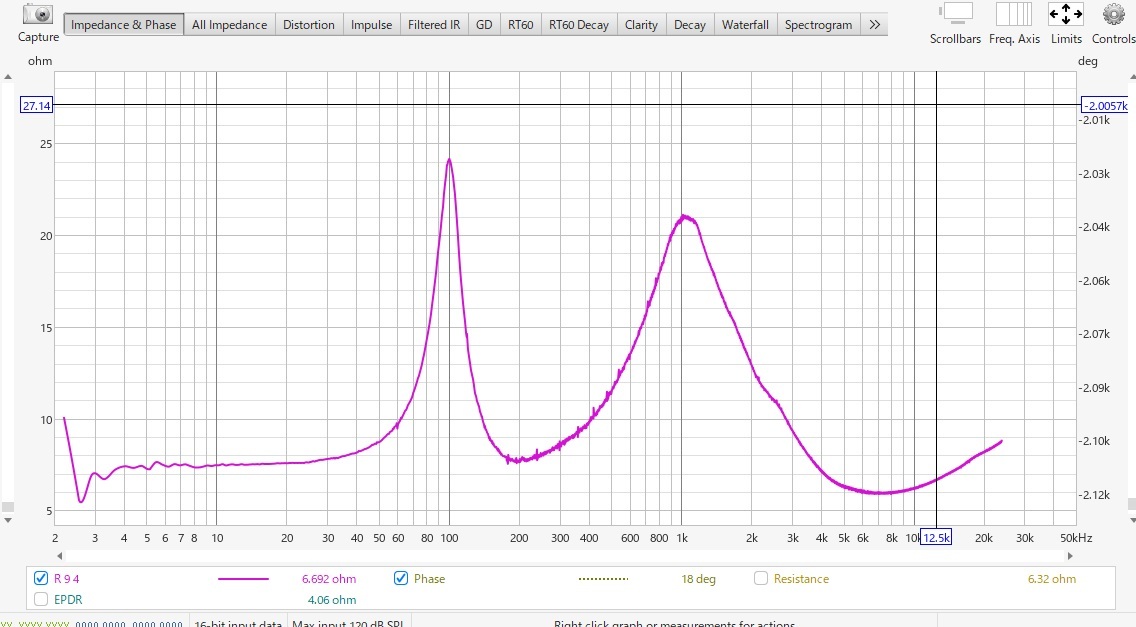Switch to the Waterfall tab
This screenshot has width=1136, height=627.
pos(745,25)
